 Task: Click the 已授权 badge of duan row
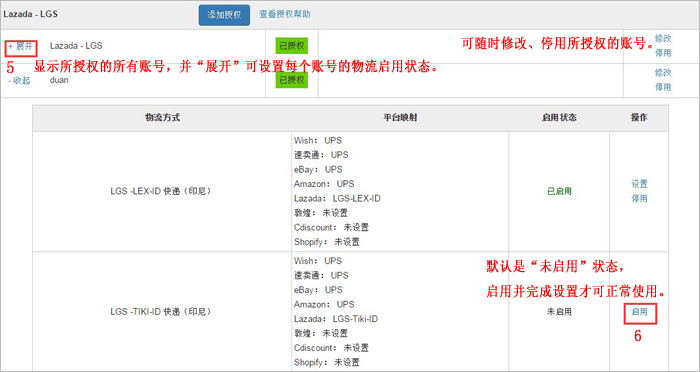292,79
